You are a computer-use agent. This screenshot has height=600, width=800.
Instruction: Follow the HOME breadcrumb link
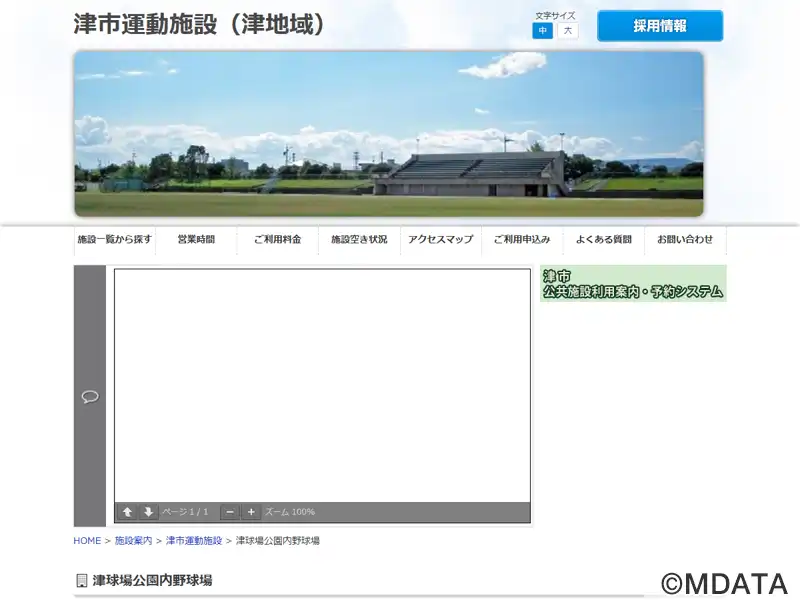(87, 541)
